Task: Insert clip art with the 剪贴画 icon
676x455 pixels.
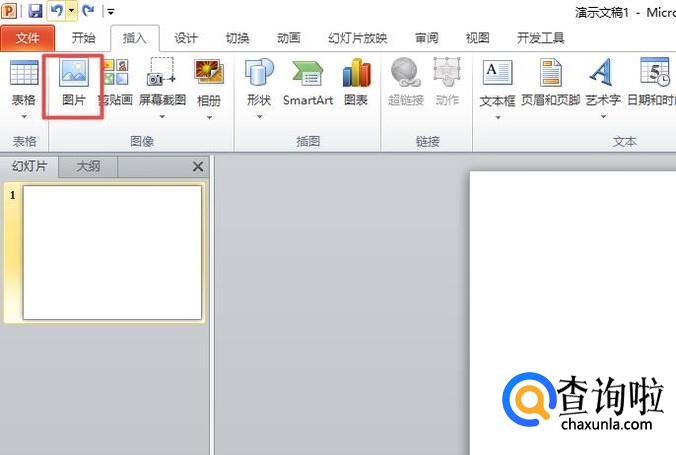Action: (116, 72)
